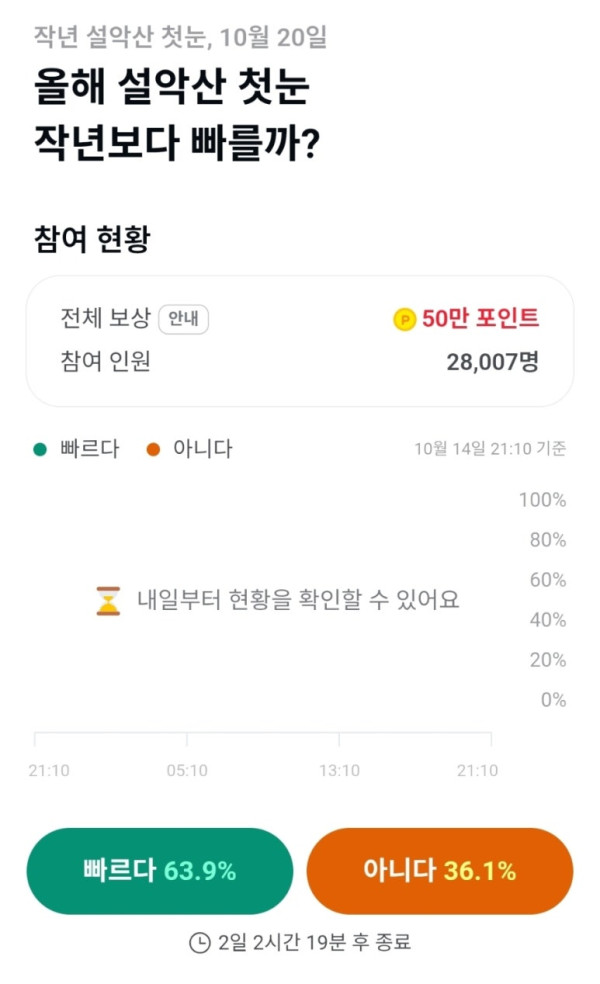The image size is (600, 984).
Task: Click the 13:10 timeline tick label
Action: pos(340,770)
